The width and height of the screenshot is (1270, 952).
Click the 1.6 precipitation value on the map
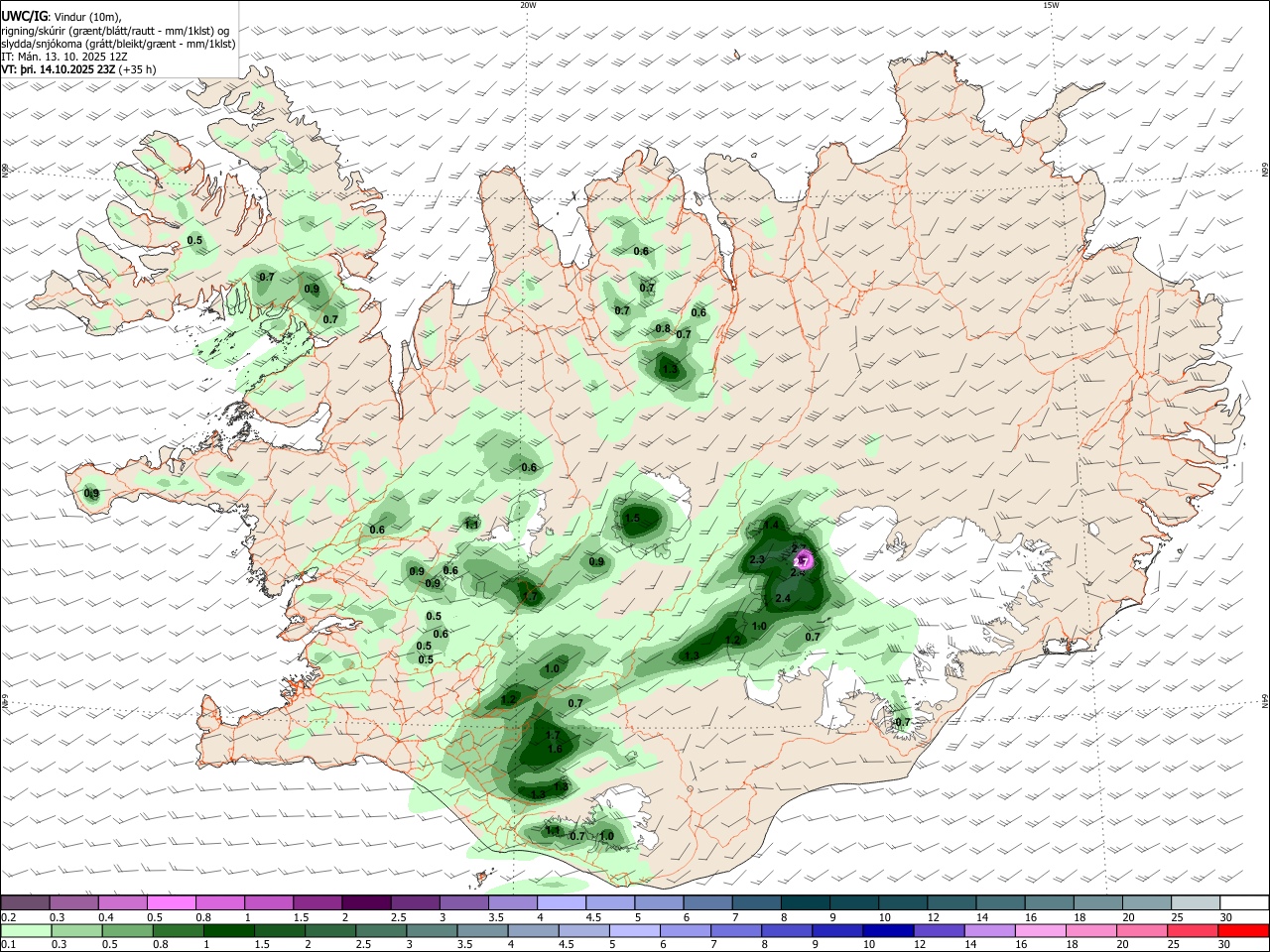[555, 749]
